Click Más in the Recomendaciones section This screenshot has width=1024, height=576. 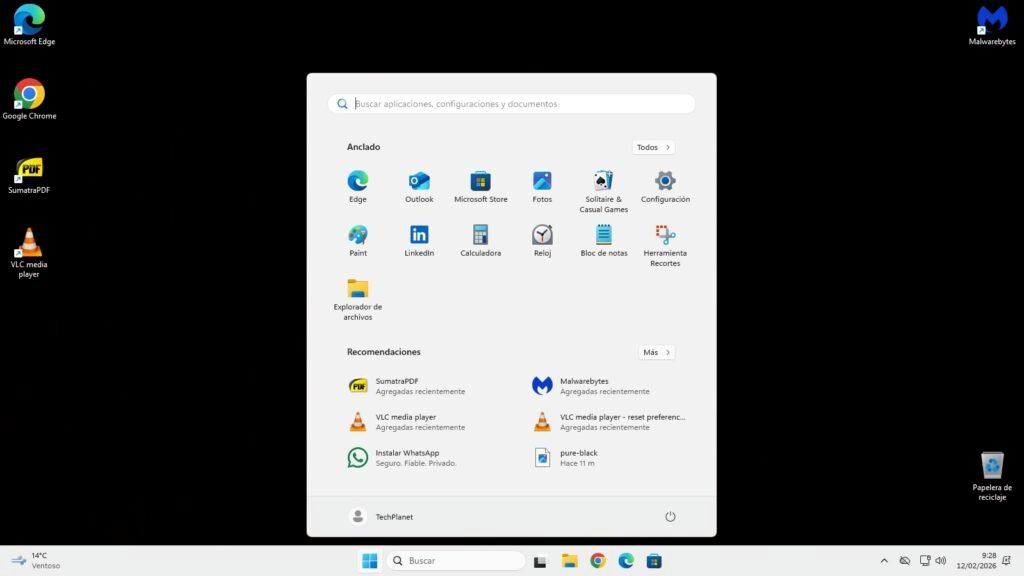656,352
